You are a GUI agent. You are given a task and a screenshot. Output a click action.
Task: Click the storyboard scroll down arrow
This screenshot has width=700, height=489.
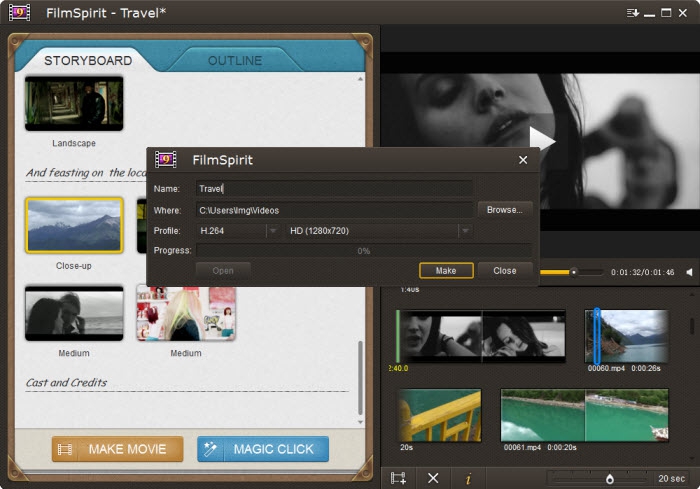(x=360, y=422)
